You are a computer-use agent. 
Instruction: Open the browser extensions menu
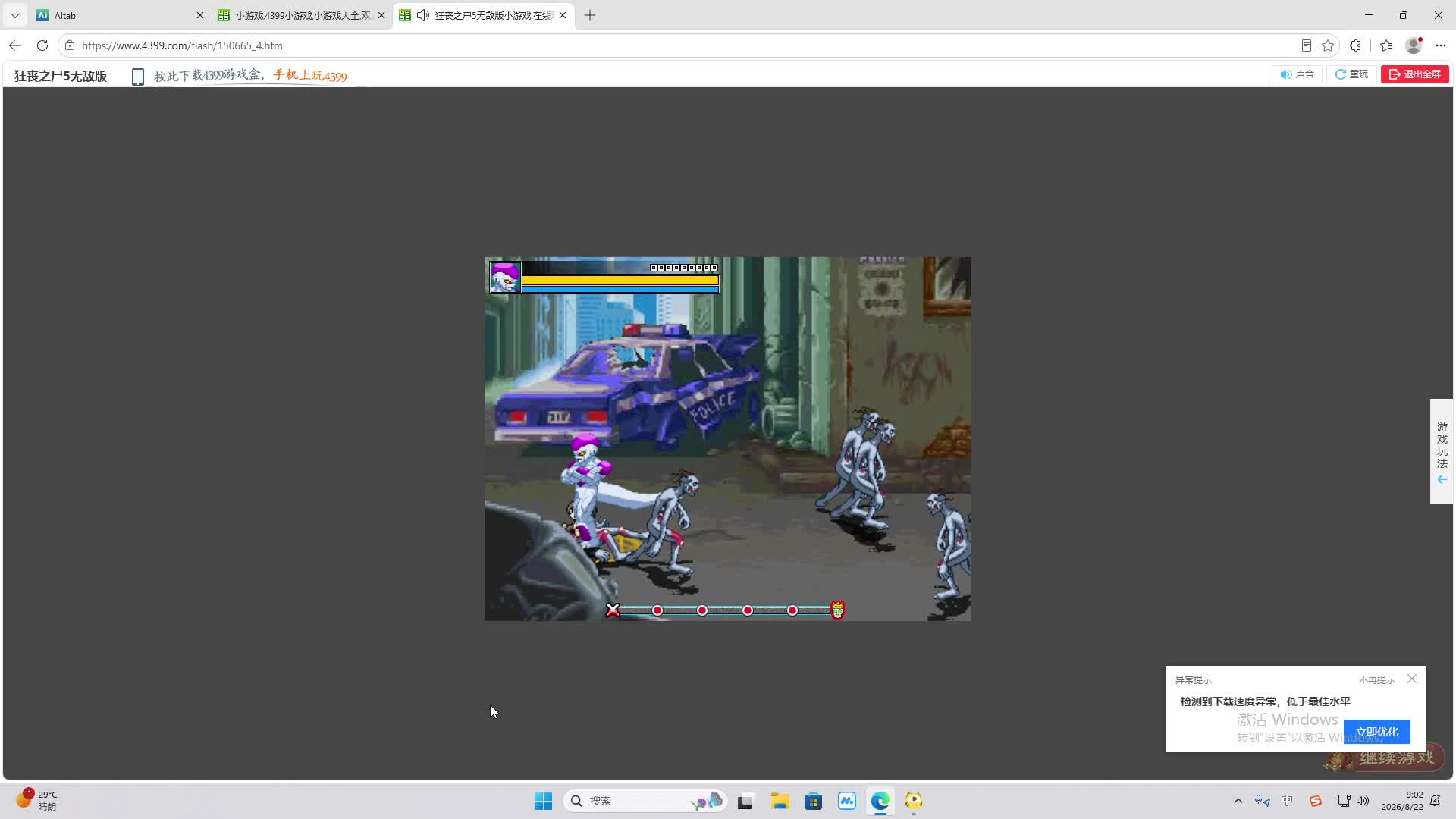tap(1356, 45)
